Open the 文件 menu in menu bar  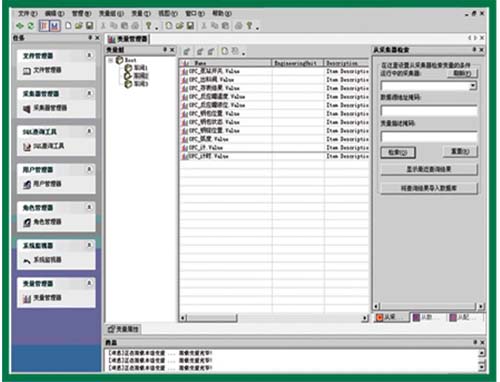(x=27, y=14)
